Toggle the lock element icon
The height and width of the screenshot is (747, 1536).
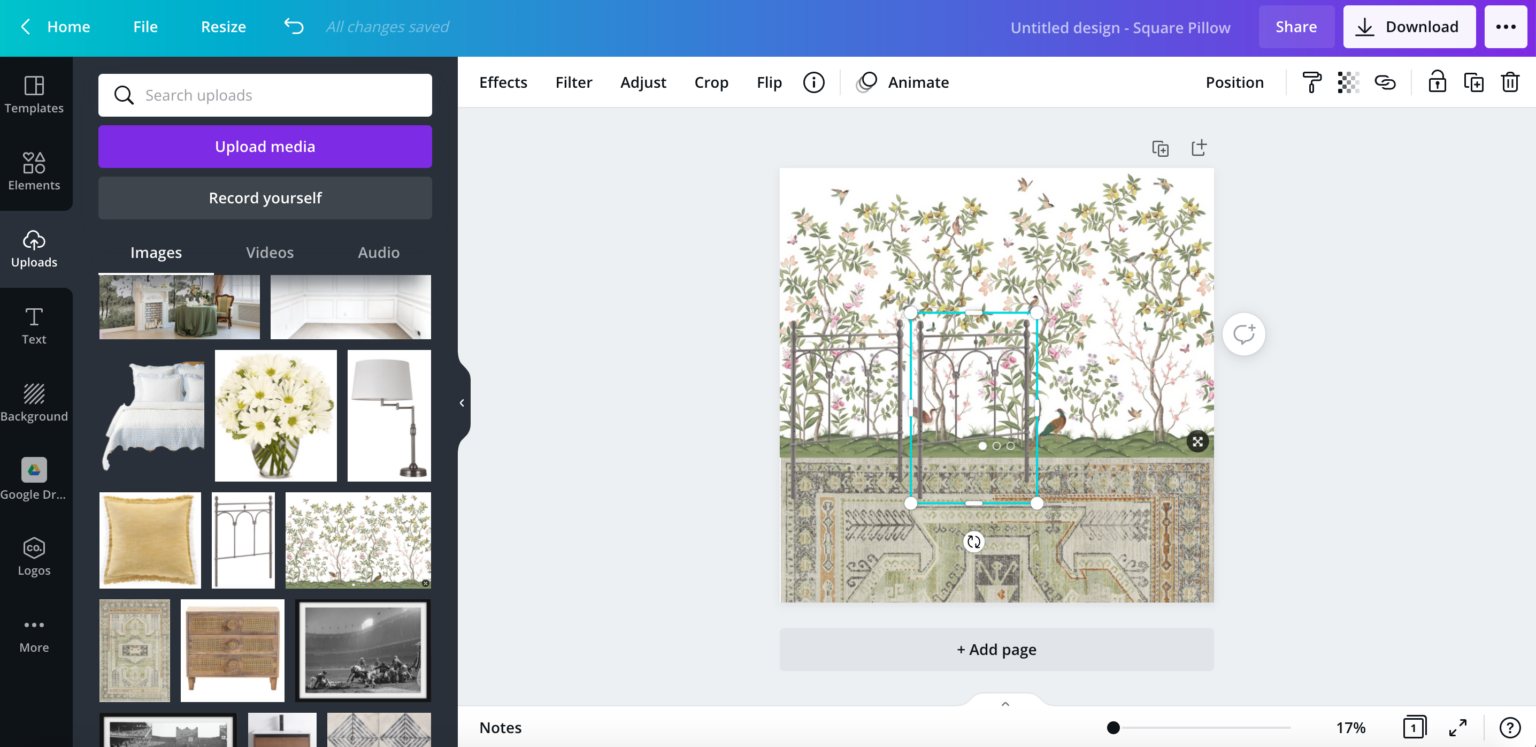1437,82
